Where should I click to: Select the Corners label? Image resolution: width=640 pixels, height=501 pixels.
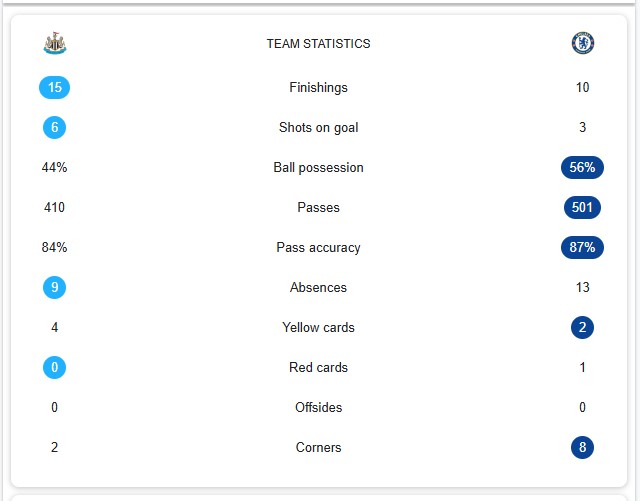pos(318,448)
